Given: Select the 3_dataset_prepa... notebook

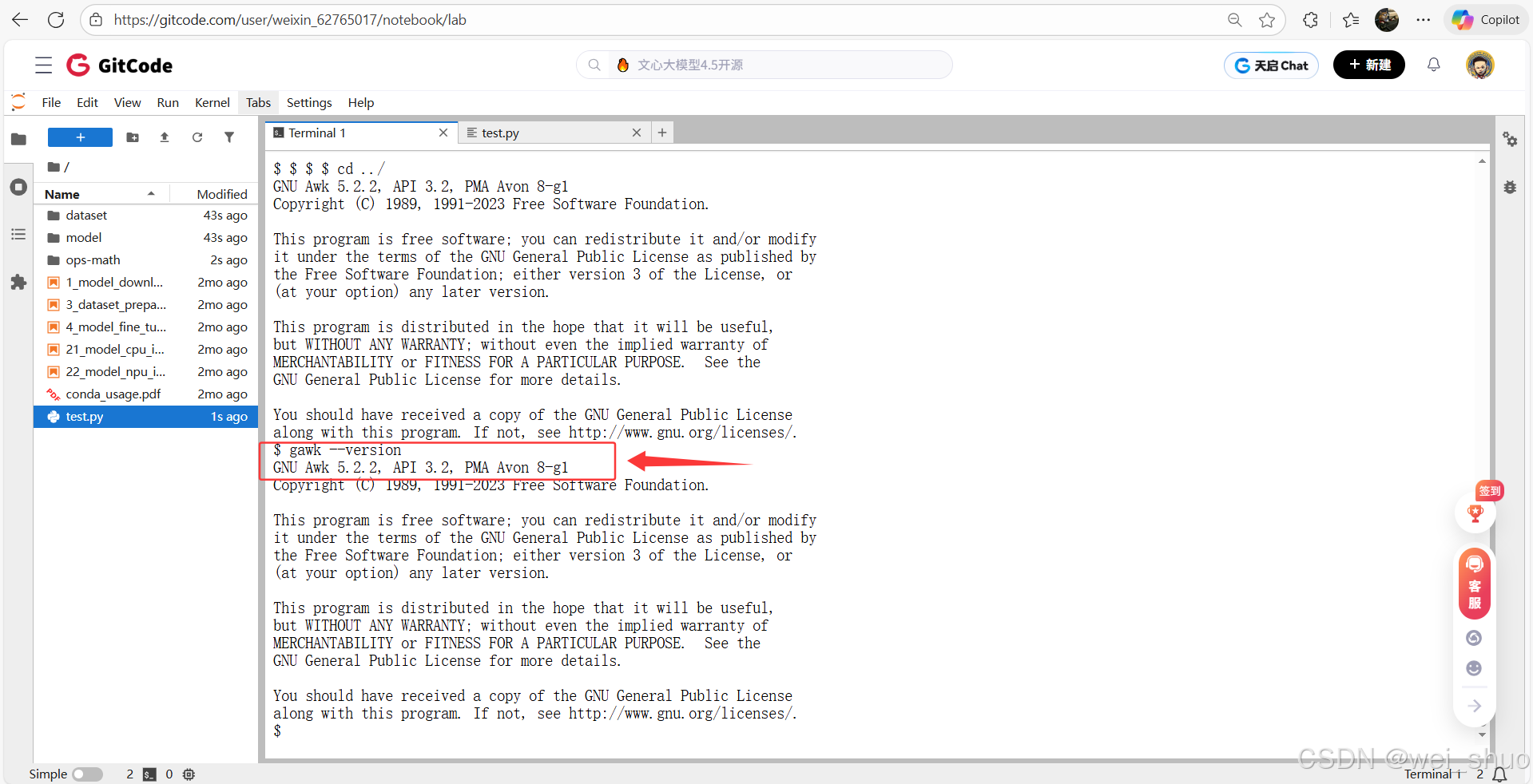Looking at the screenshot, I should (145, 305).
